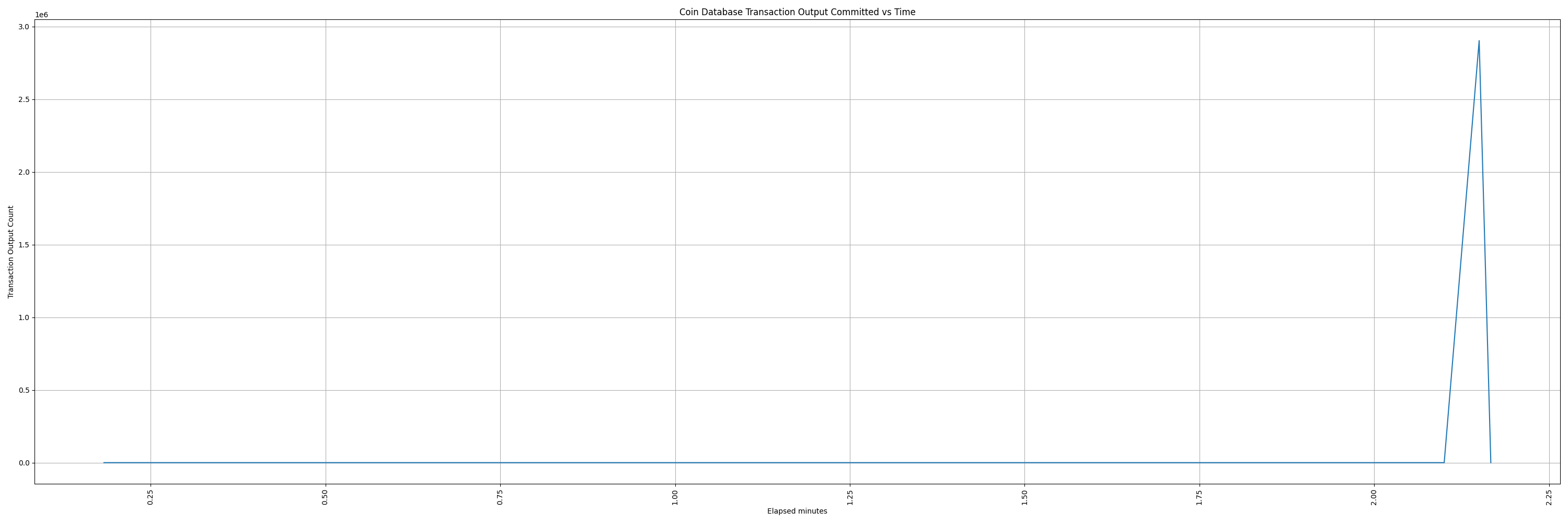Screen dimensions: 1568x523
Task: Click the chart title text
Action: tap(797, 12)
